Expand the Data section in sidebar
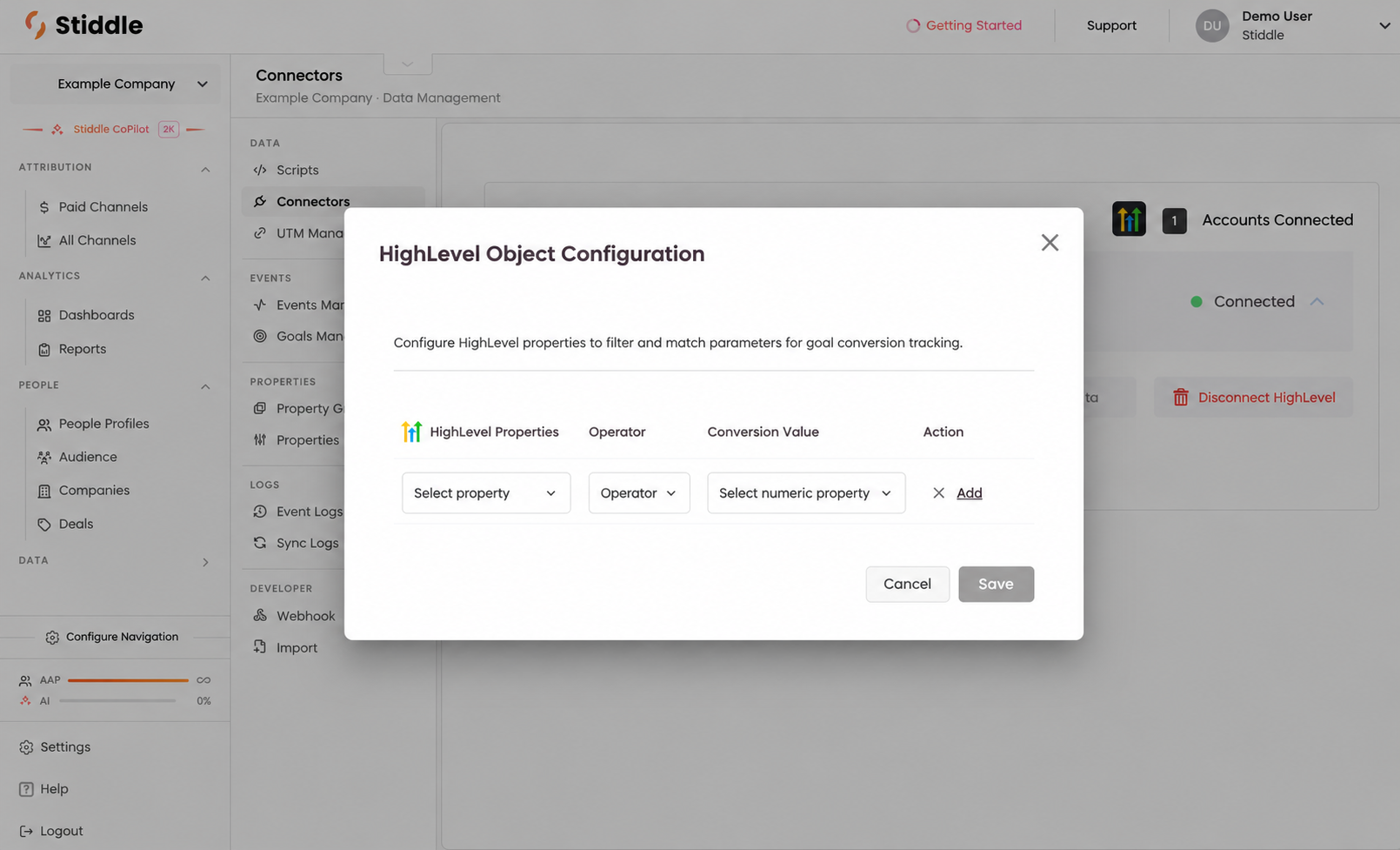 [205, 562]
